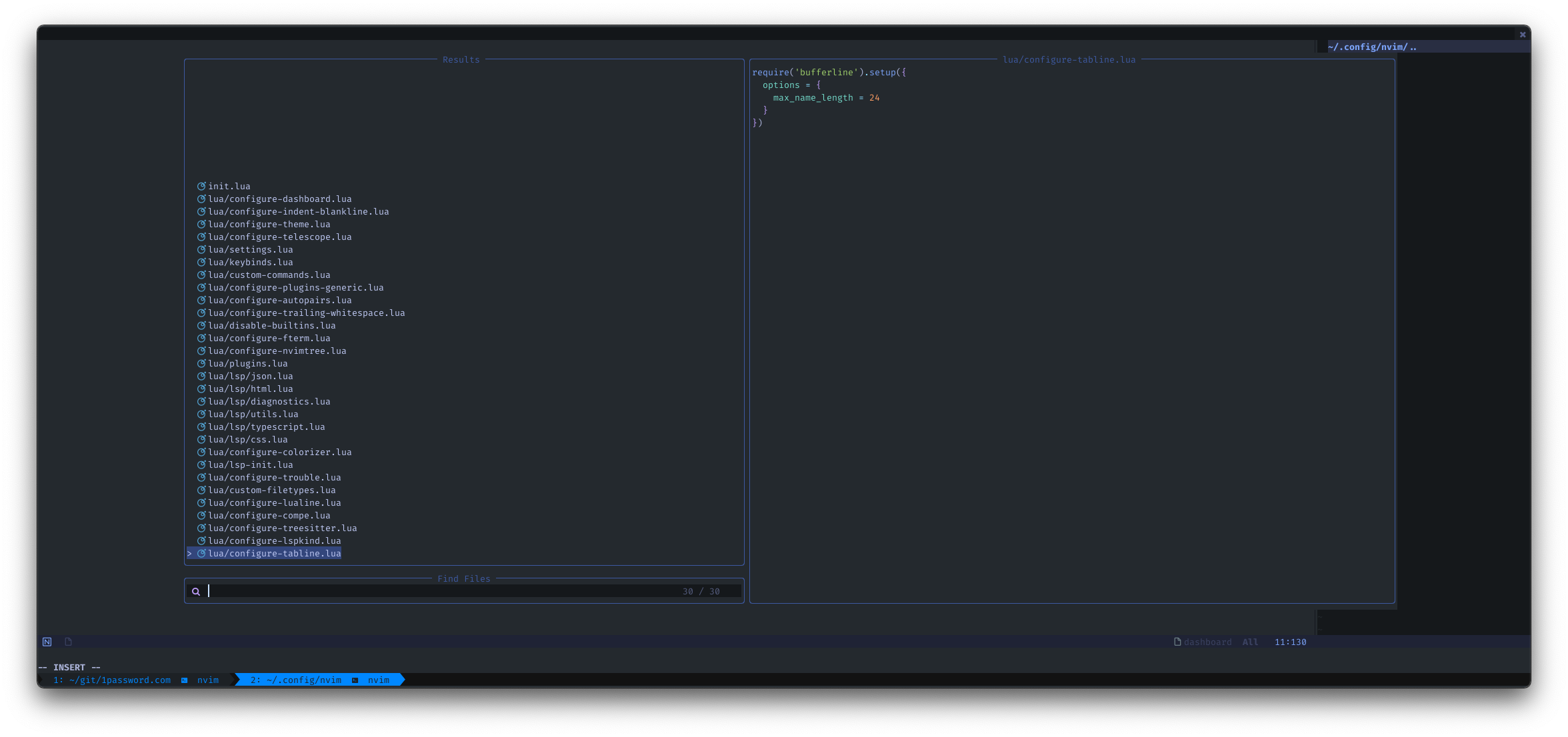Click the terminal icon in tmux window 1
1568x737 pixels.
click(x=185, y=680)
